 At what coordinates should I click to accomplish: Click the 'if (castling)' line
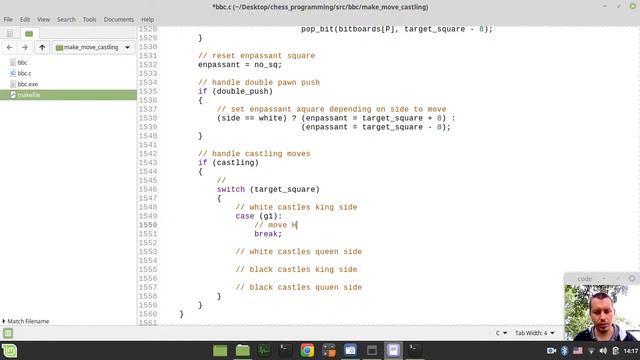[x=228, y=162]
